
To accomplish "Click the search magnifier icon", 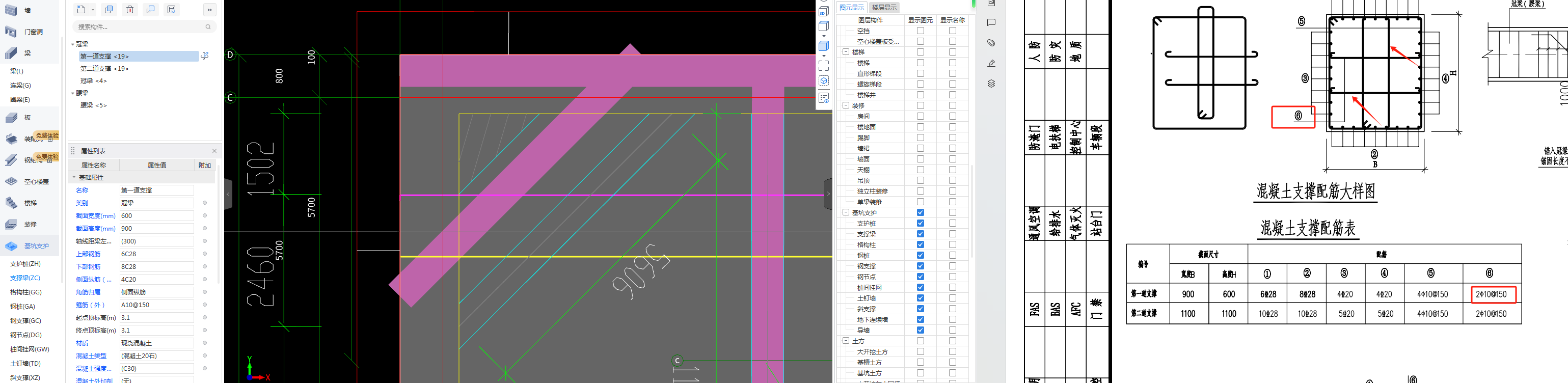I will [208, 27].
